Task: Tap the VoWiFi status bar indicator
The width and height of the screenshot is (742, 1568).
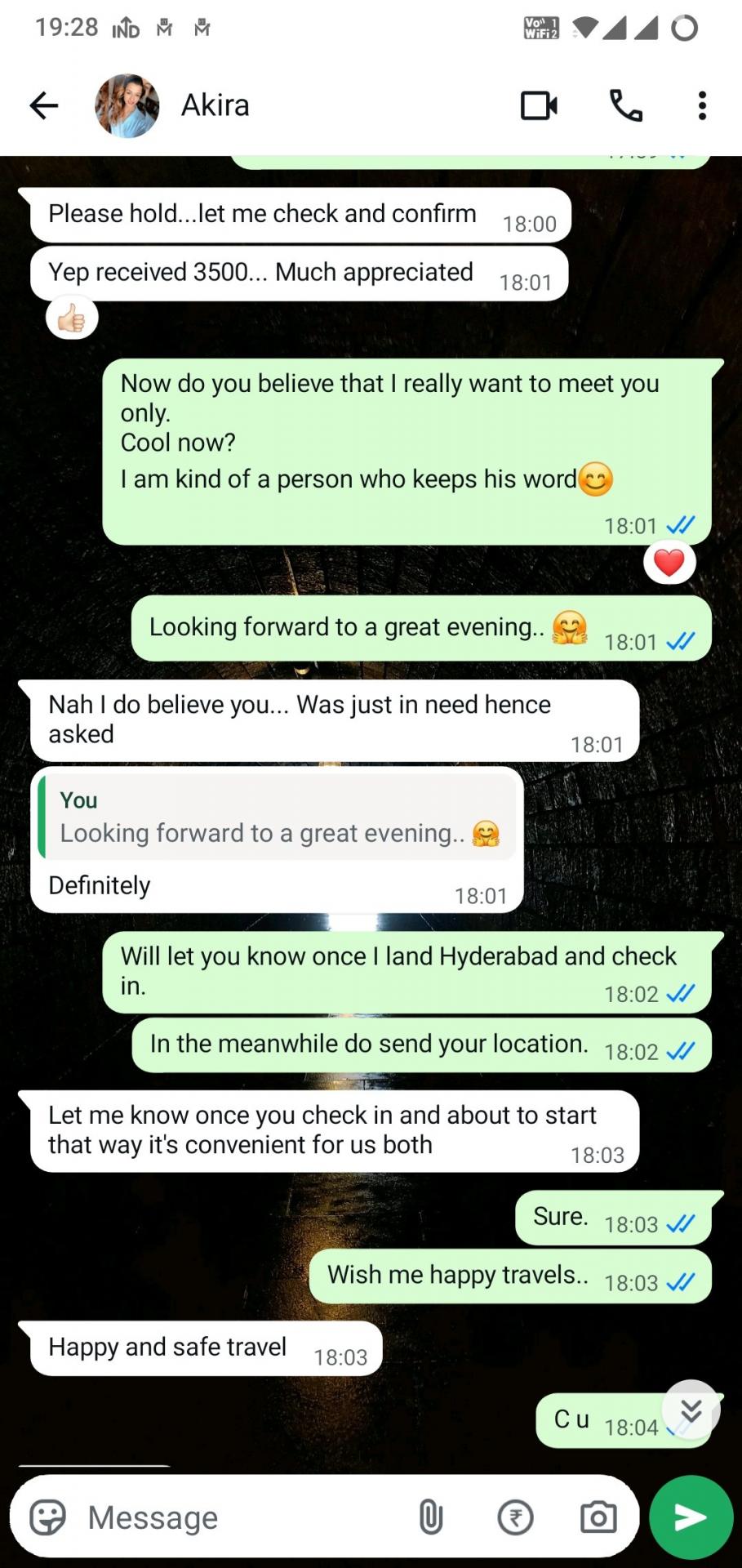Action: coord(541,29)
